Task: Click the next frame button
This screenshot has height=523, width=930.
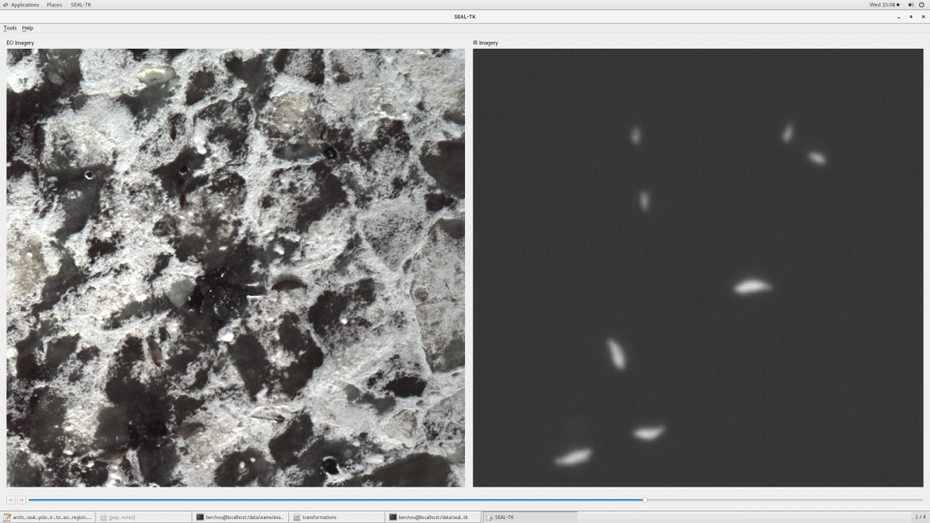Action: pyautogui.click(x=21, y=500)
